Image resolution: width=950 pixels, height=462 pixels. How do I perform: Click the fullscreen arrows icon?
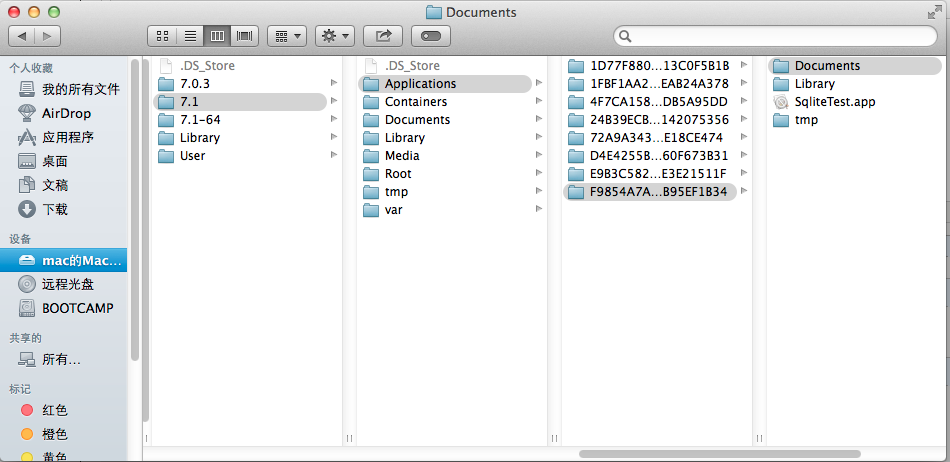click(x=935, y=12)
